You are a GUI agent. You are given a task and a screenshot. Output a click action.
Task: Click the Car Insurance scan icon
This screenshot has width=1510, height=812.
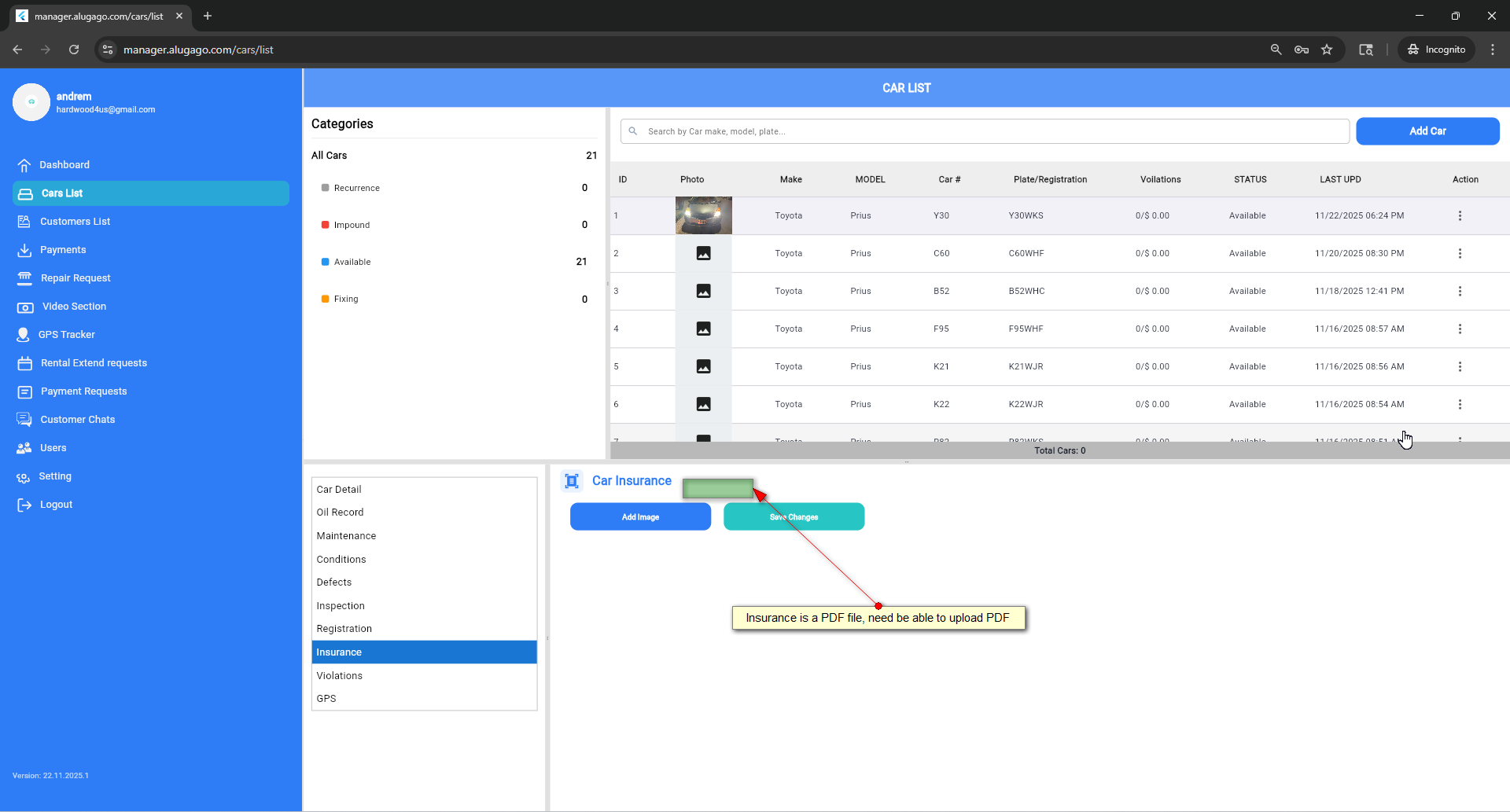tap(572, 481)
